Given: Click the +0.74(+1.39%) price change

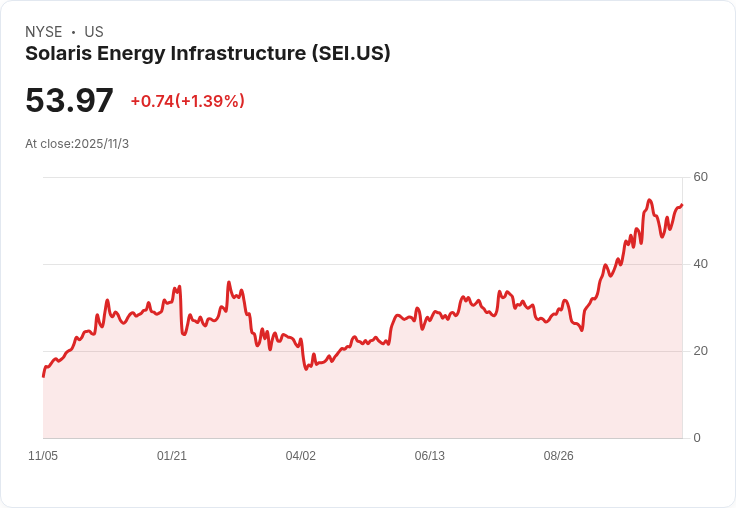Looking at the screenshot, I should coord(188,101).
